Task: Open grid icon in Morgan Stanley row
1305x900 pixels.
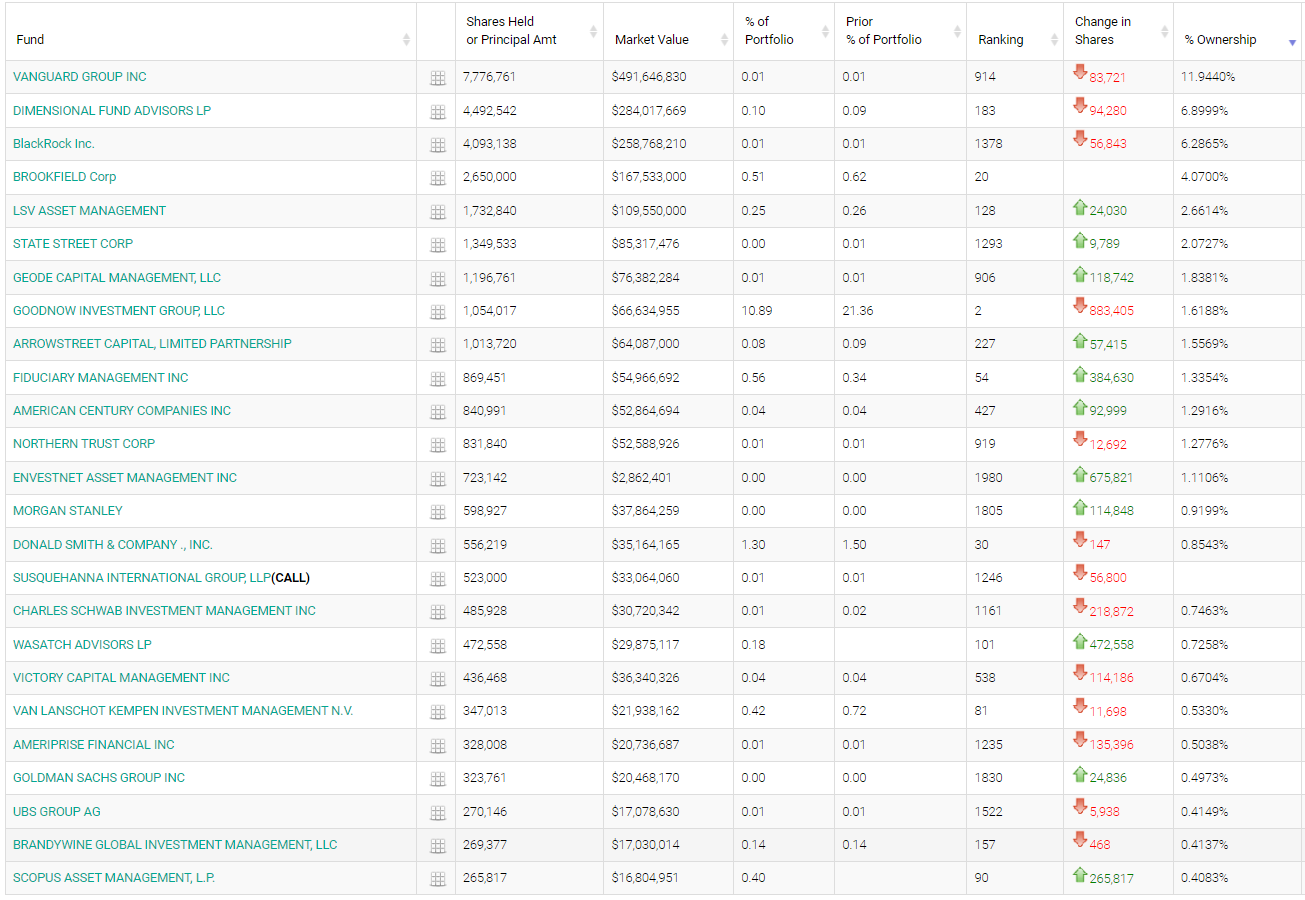Action: point(437,512)
